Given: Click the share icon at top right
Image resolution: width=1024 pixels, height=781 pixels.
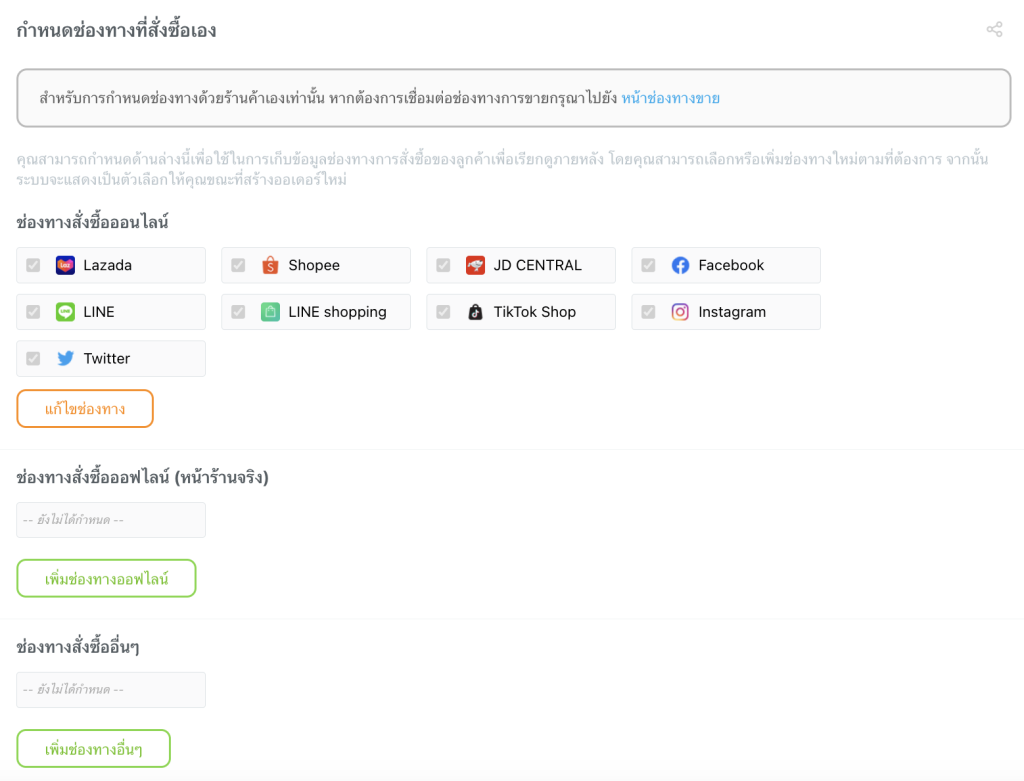Looking at the screenshot, I should pyautogui.click(x=994, y=30).
